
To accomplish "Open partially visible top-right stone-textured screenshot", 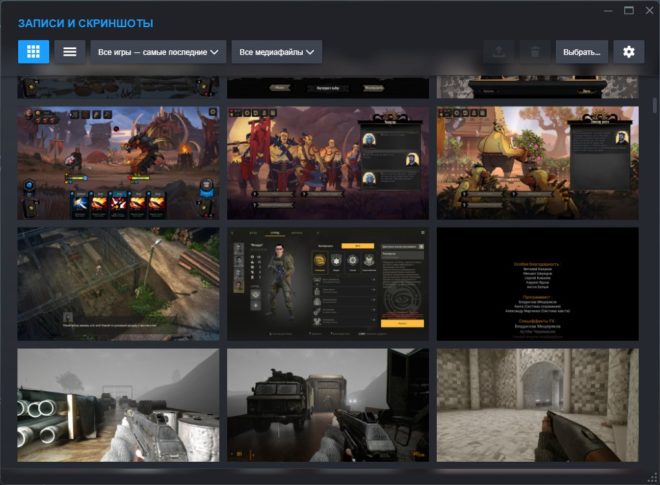I will click(x=538, y=87).
